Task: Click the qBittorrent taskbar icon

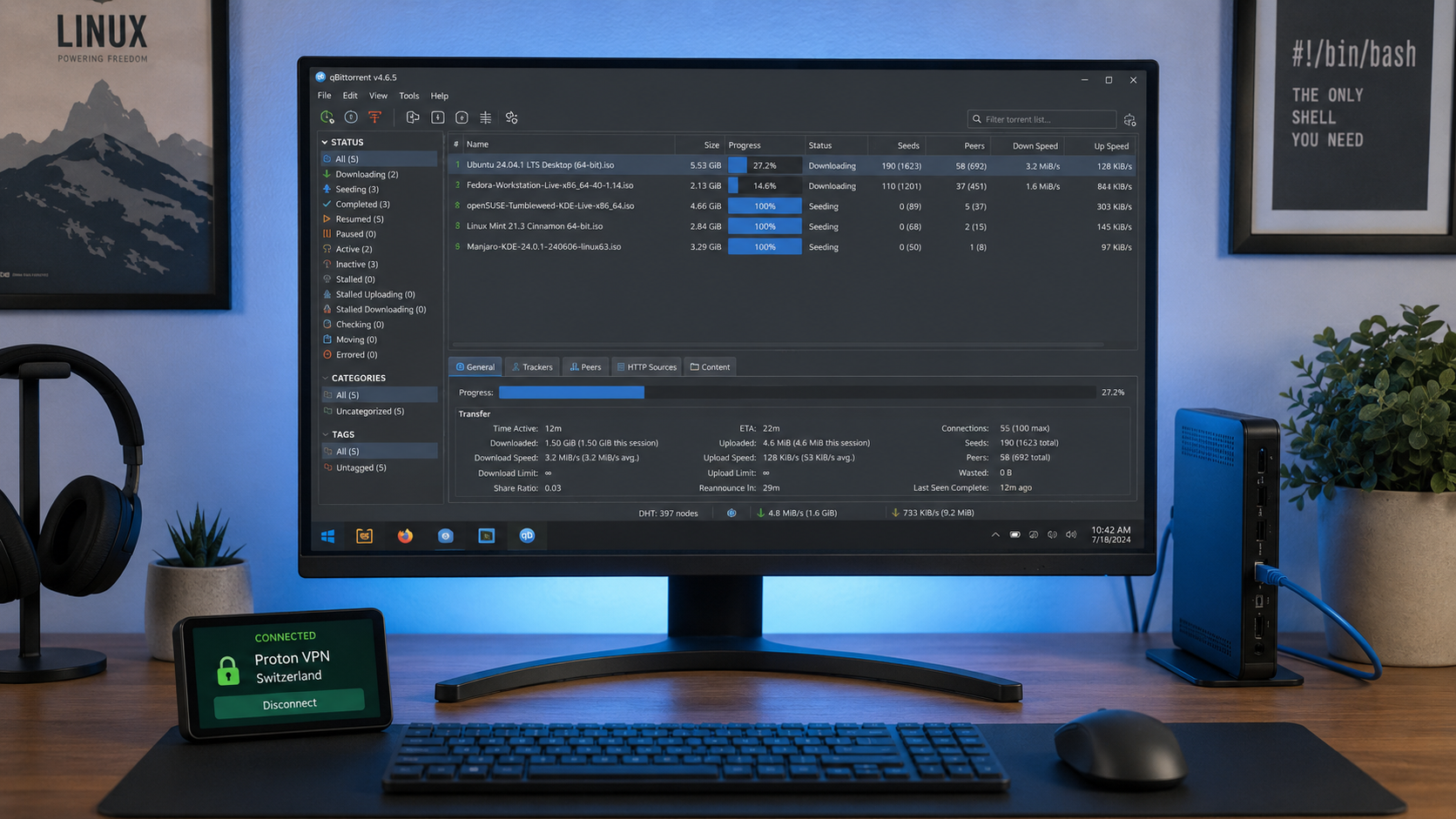Action: [x=527, y=536]
